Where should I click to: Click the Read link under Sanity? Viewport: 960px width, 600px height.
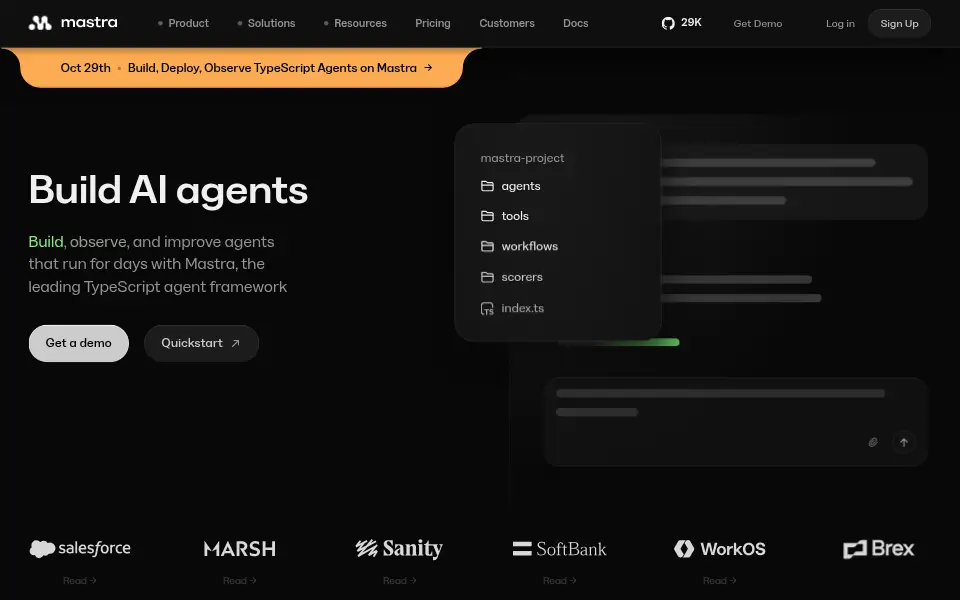point(399,580)
